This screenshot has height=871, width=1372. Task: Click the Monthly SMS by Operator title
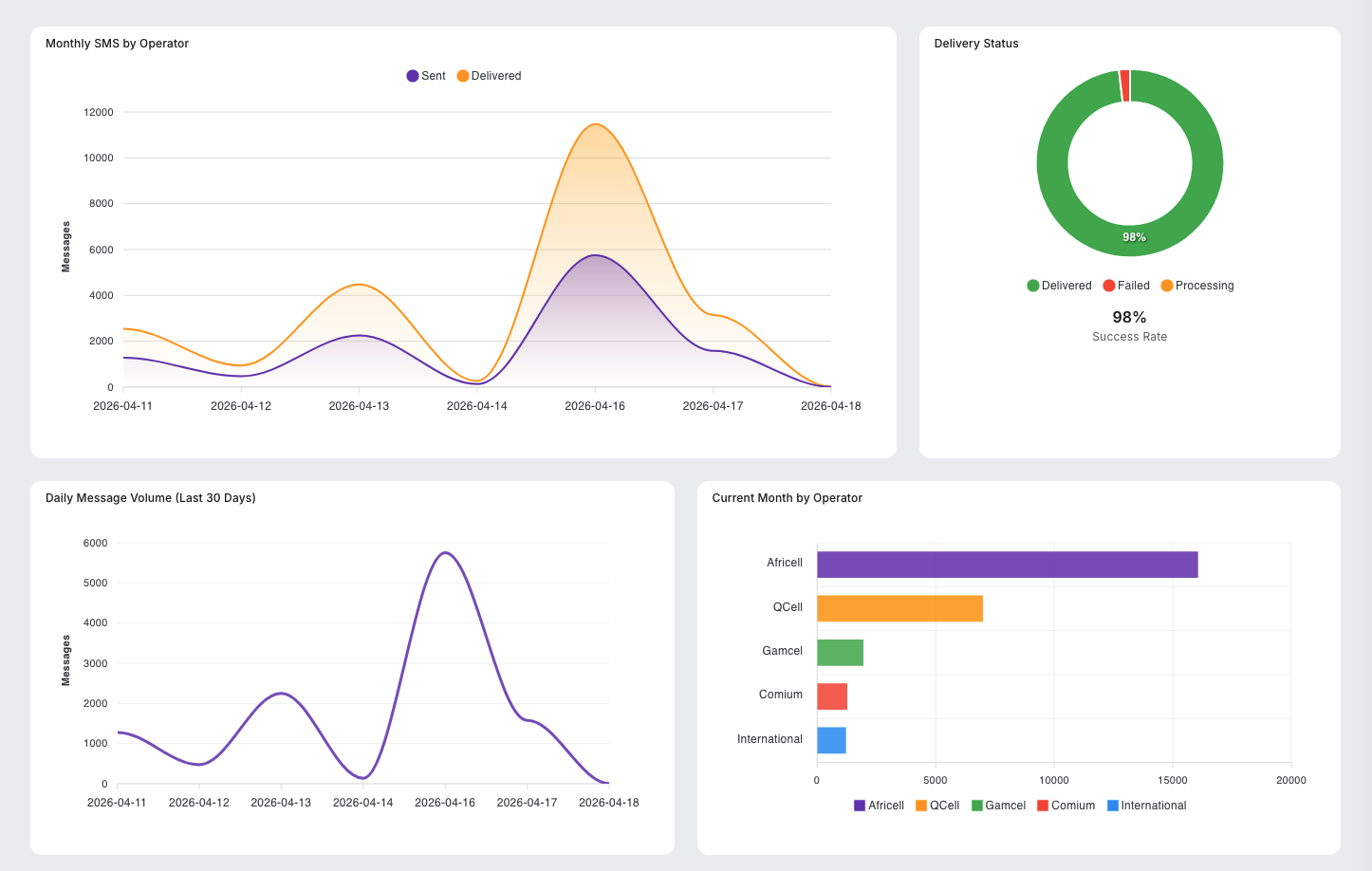117,44
